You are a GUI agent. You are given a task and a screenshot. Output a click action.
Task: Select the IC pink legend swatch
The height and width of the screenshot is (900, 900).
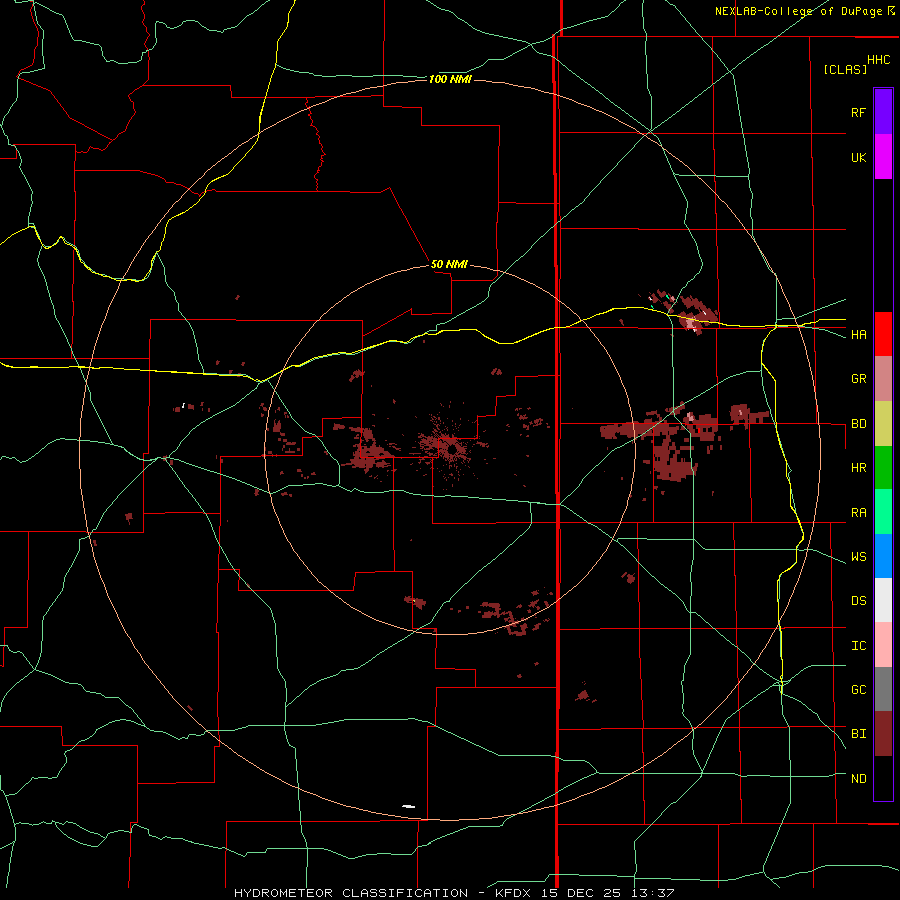[x=883, y=645]
